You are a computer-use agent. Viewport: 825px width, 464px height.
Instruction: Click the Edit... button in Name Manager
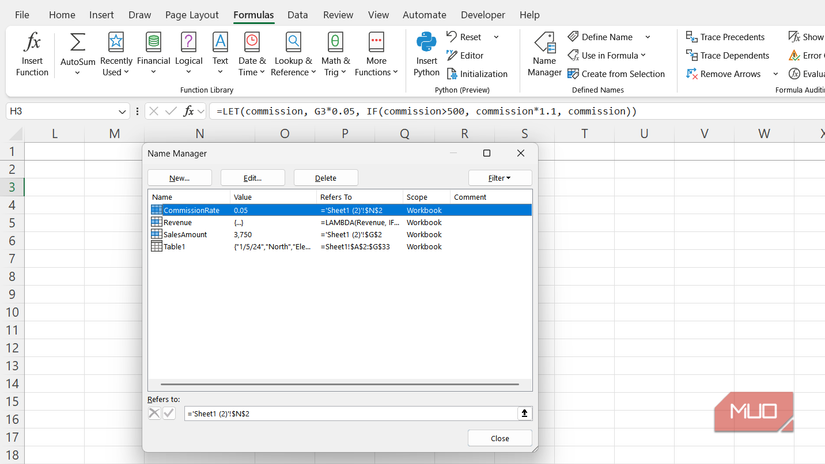point(253,178)
